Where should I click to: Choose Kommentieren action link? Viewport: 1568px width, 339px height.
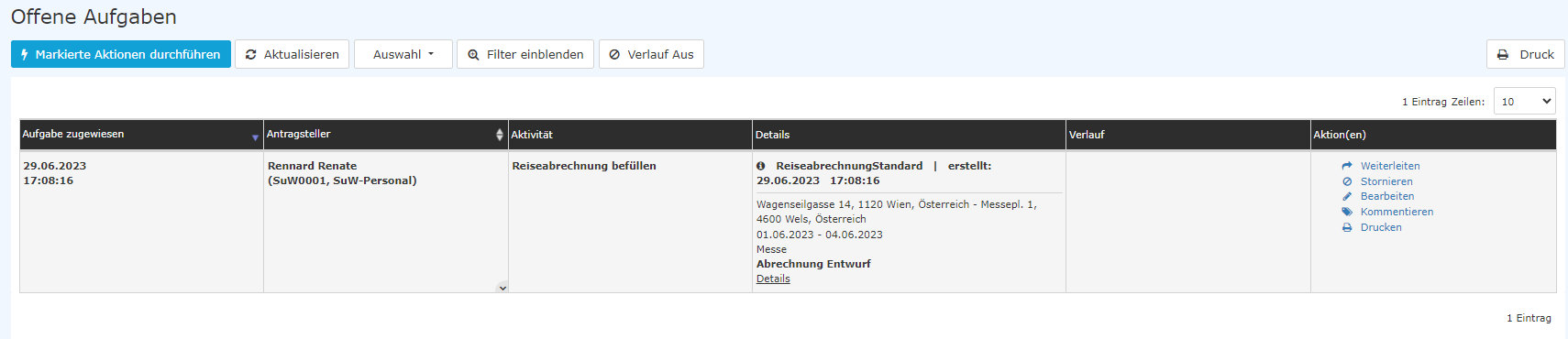click(1397, 212)
